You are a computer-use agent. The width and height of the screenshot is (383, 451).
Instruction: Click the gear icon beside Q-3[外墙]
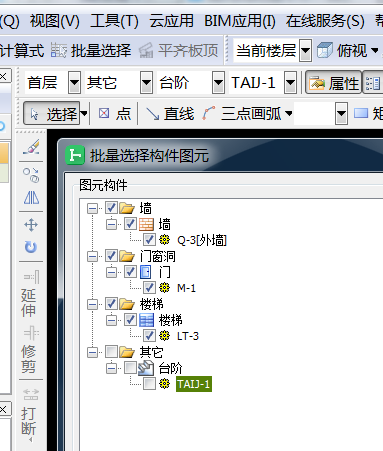tap(164, 240)
